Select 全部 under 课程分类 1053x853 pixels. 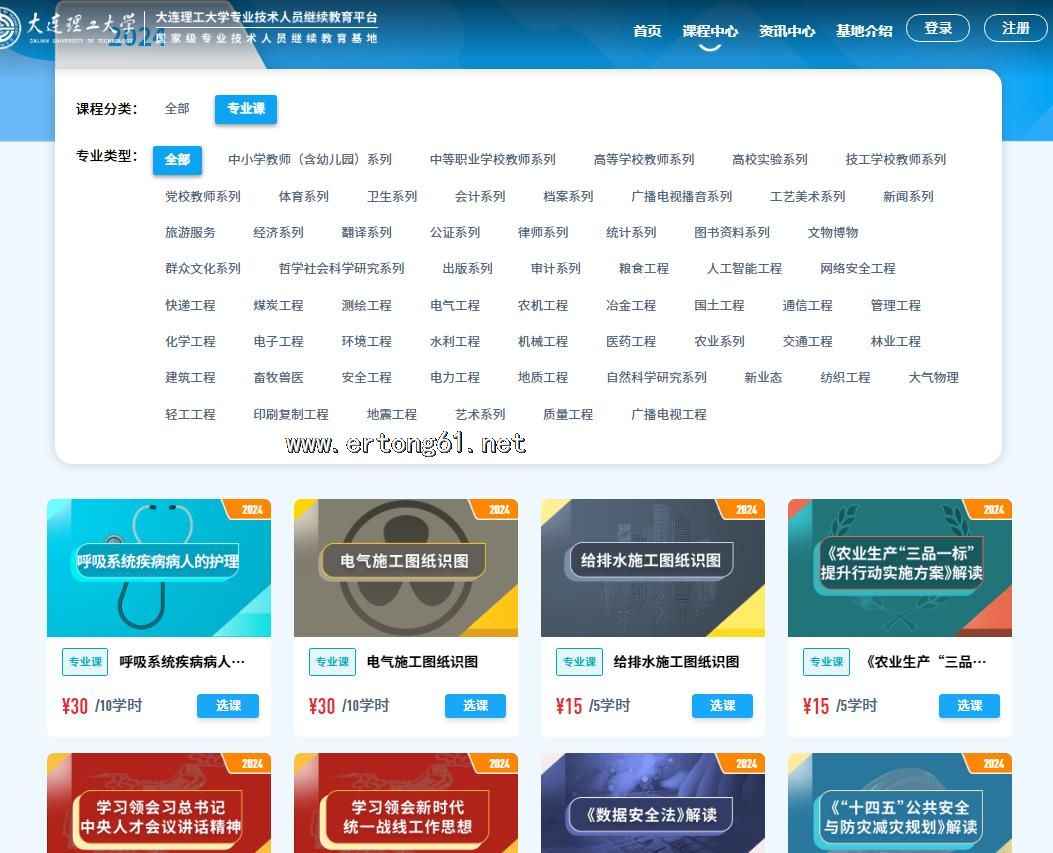click(177, 109)
